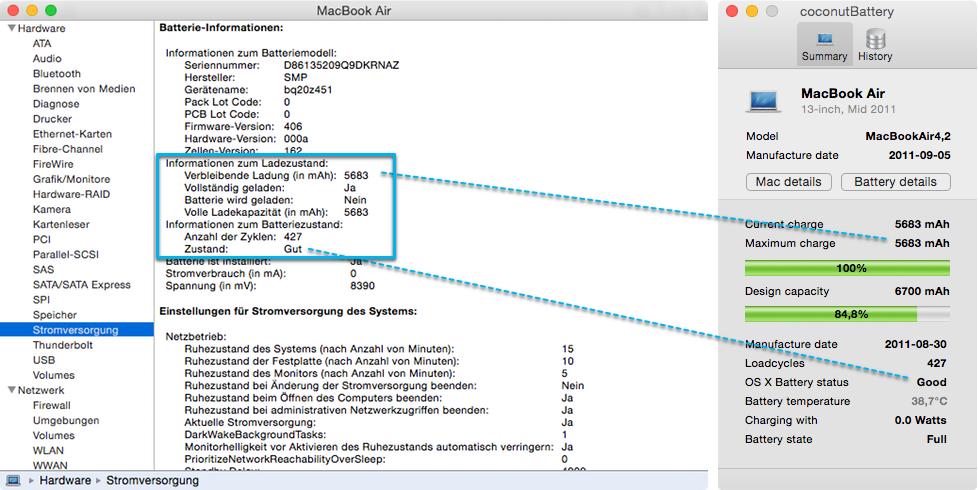
Task: Click the 100% charge progress bar
Action: [x=847, y=268]
